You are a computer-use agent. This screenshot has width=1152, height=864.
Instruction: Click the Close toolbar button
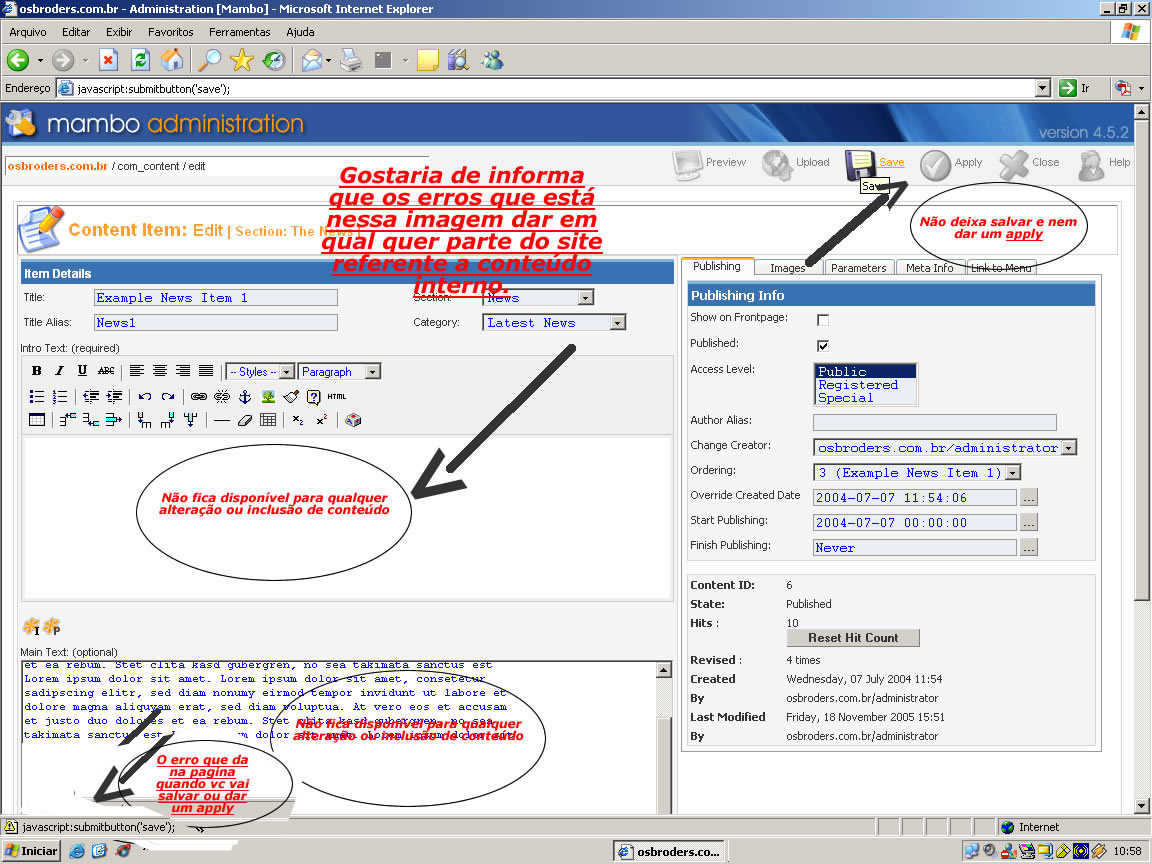click(1030, 164)
